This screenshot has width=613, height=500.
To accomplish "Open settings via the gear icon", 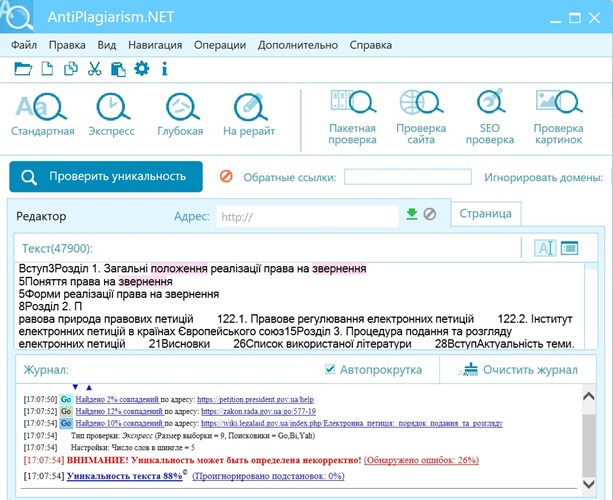I will tap(142, 69).
